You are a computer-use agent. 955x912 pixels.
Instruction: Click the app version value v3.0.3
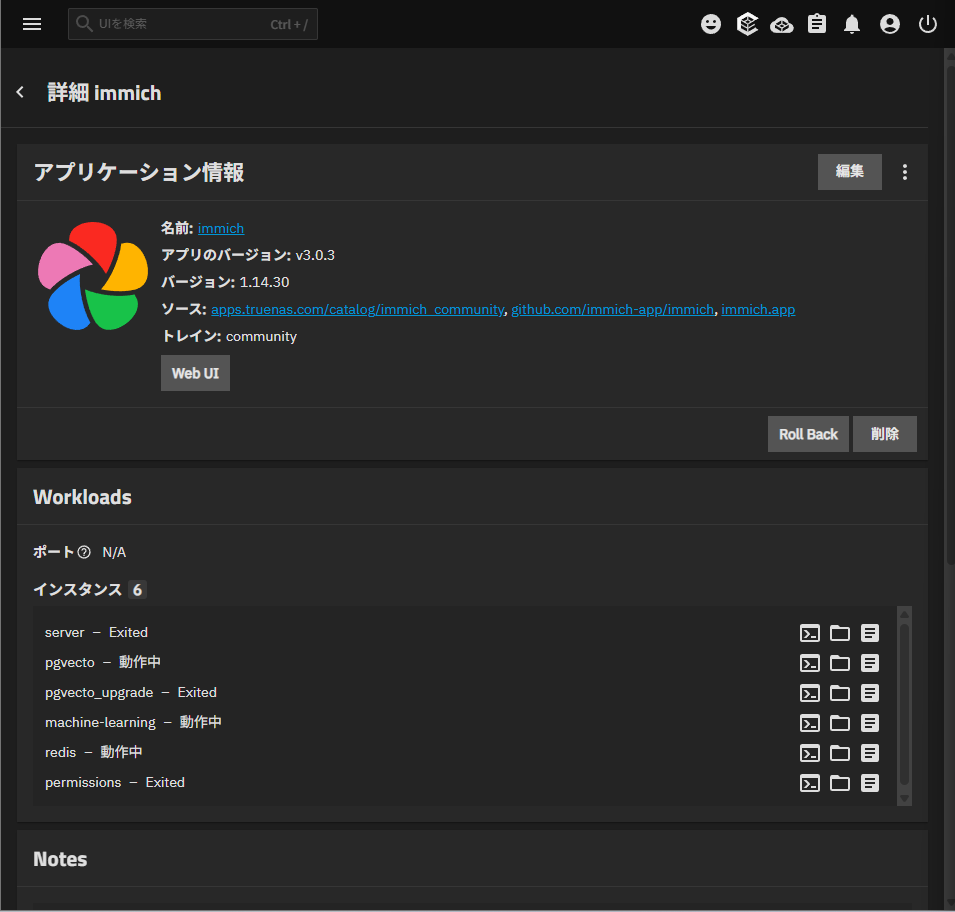(315, 255)
